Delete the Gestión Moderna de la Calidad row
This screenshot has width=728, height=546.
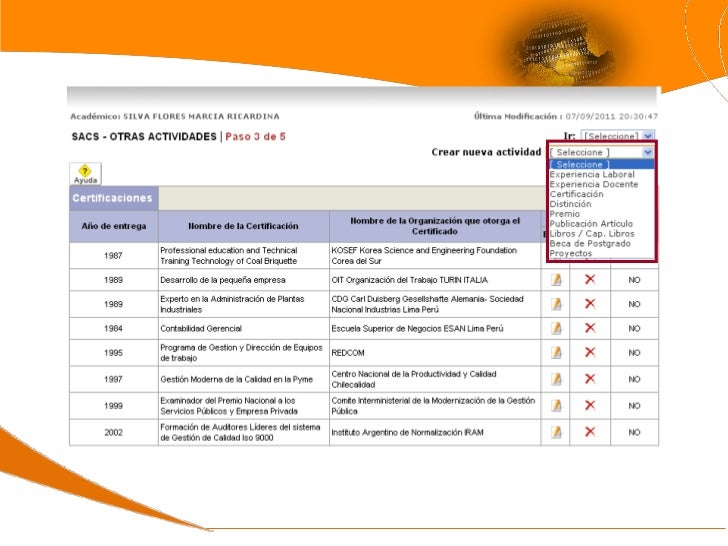point(590,379)
